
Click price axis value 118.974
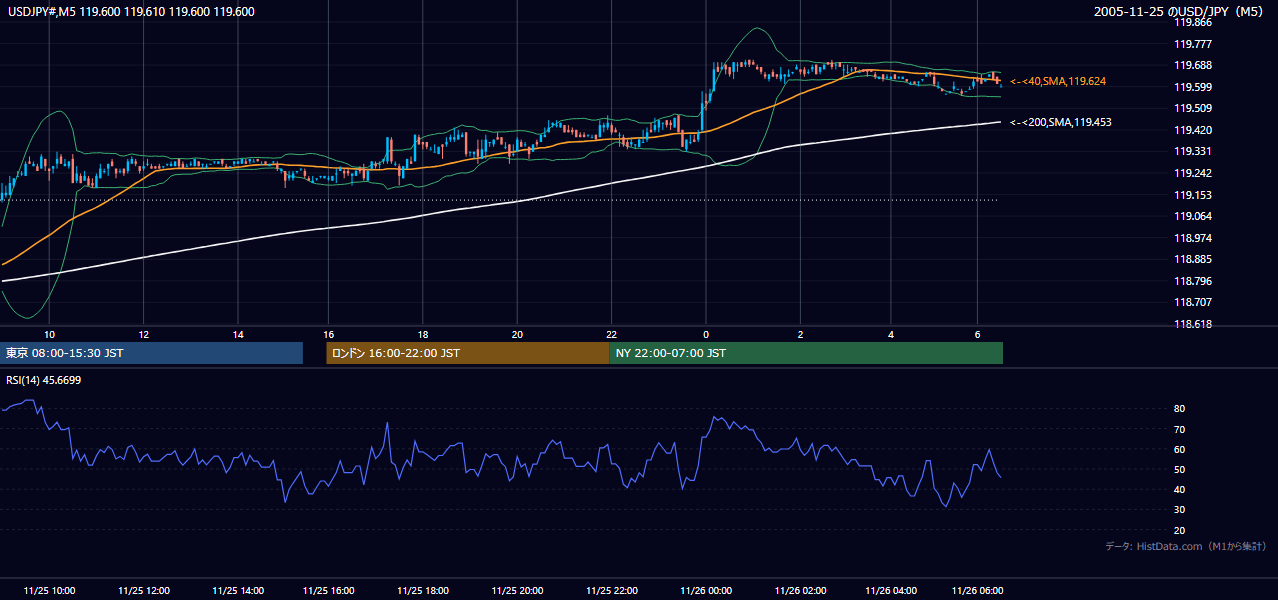pyautogui.click(x=1193, y=238)
